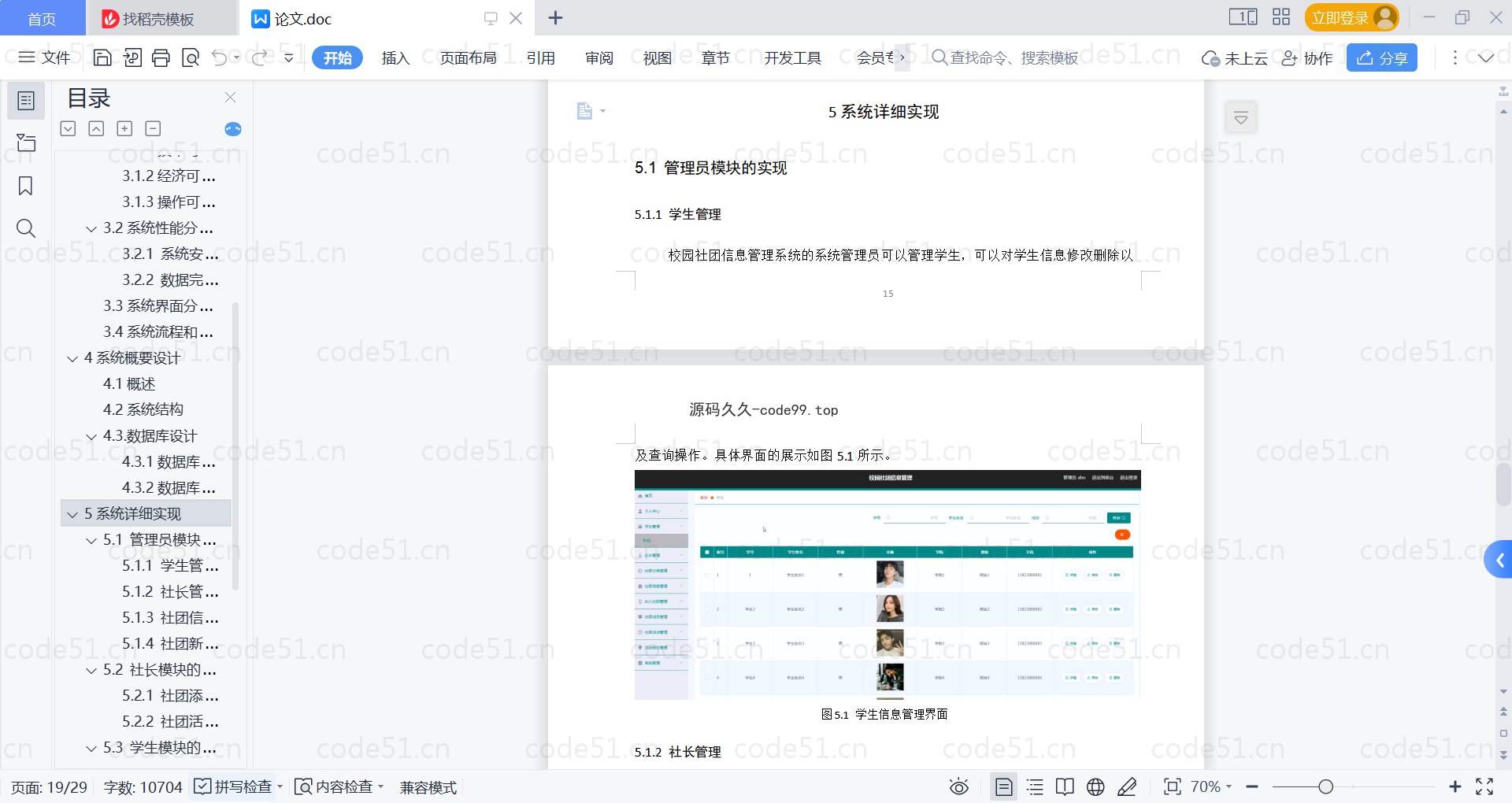Open the chapter navigation icon in left sidebar

[x=26, y=142]
